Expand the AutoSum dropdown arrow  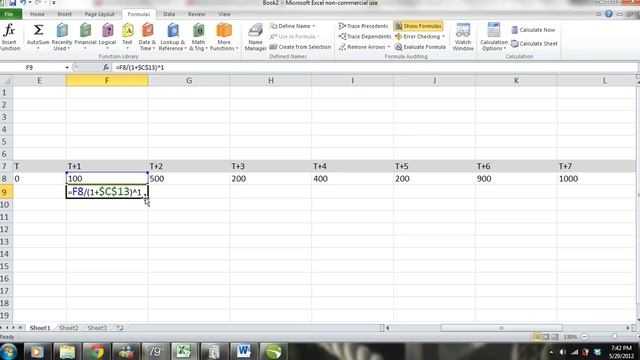[38, 49]
